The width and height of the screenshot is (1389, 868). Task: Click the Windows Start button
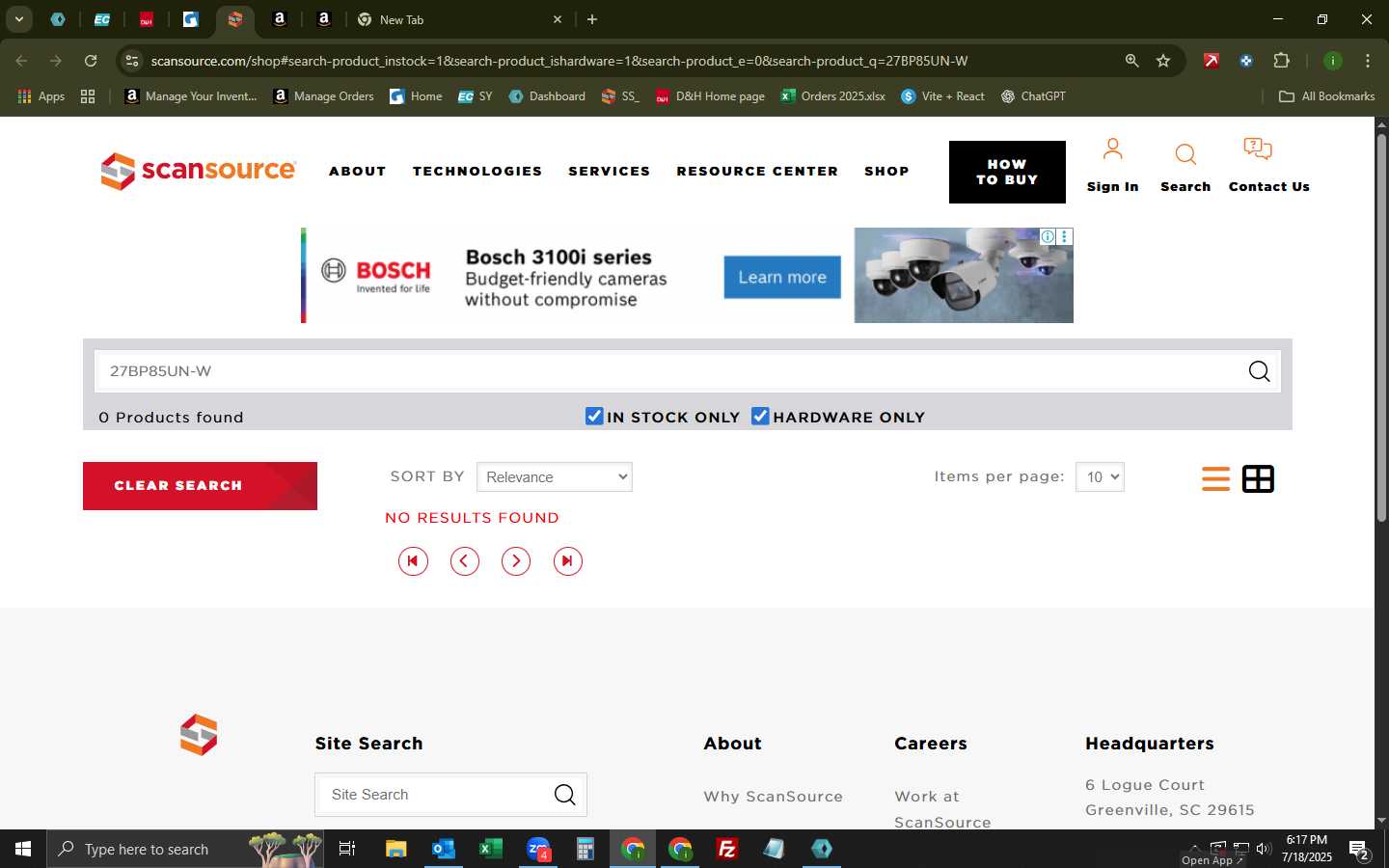(x=23, y=849)
